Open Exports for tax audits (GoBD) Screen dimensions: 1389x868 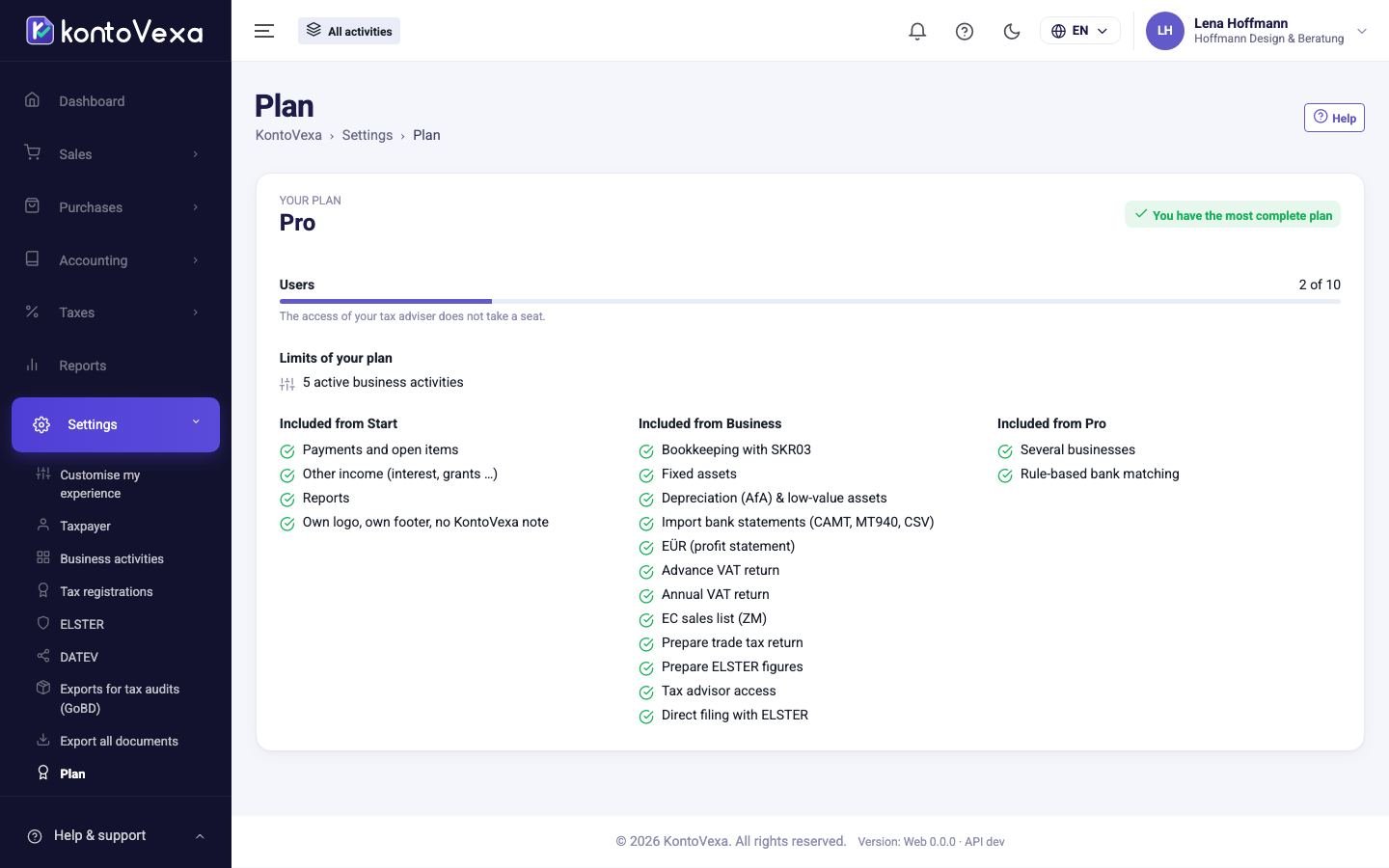(x=119, y=698)
